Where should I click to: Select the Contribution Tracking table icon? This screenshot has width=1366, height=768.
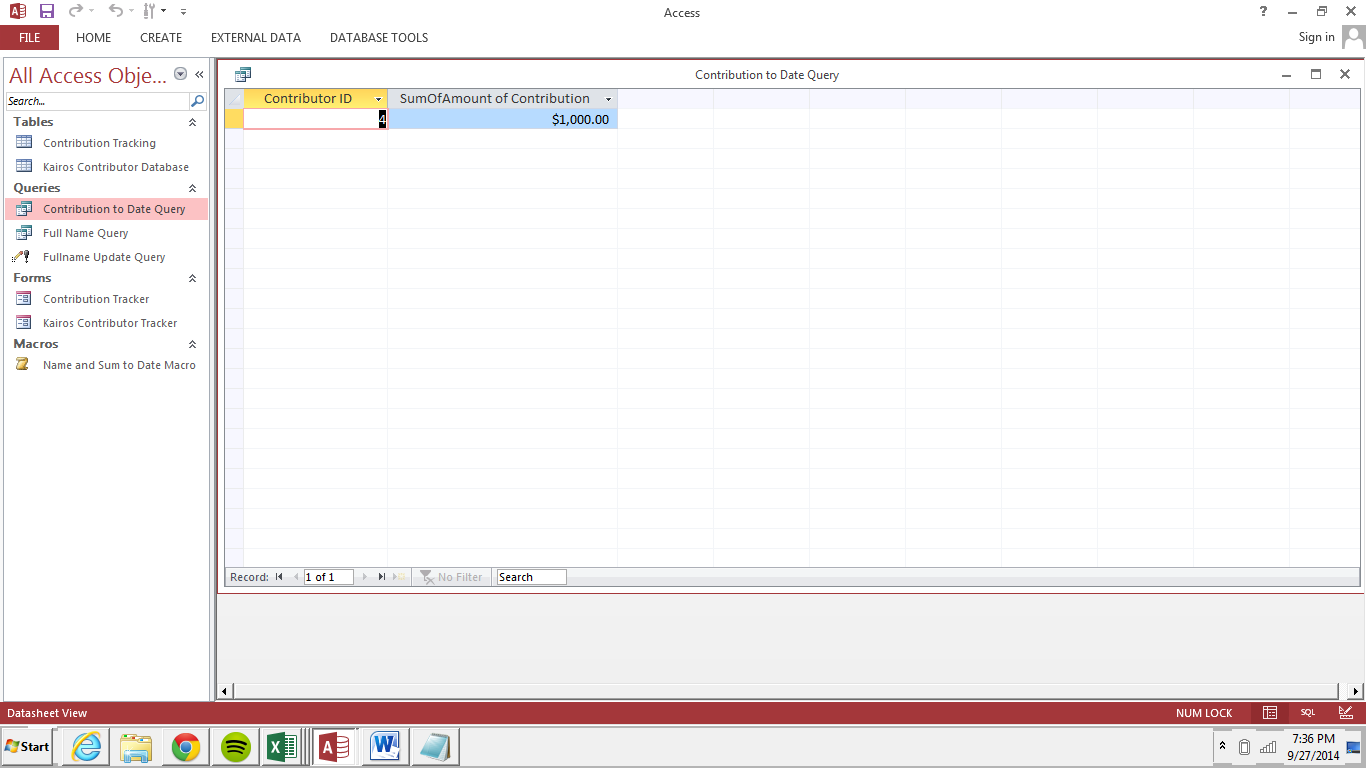(24, 142)
